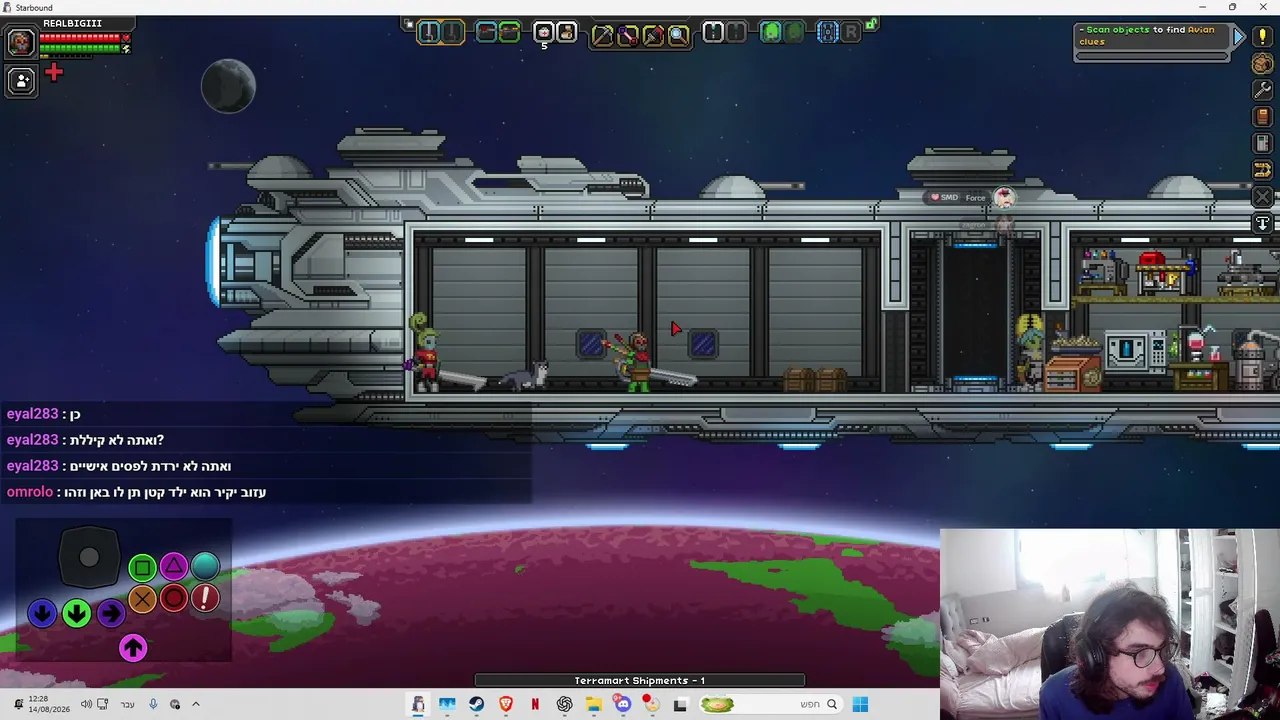Use the medkit in the hotbar

(544, 33)
